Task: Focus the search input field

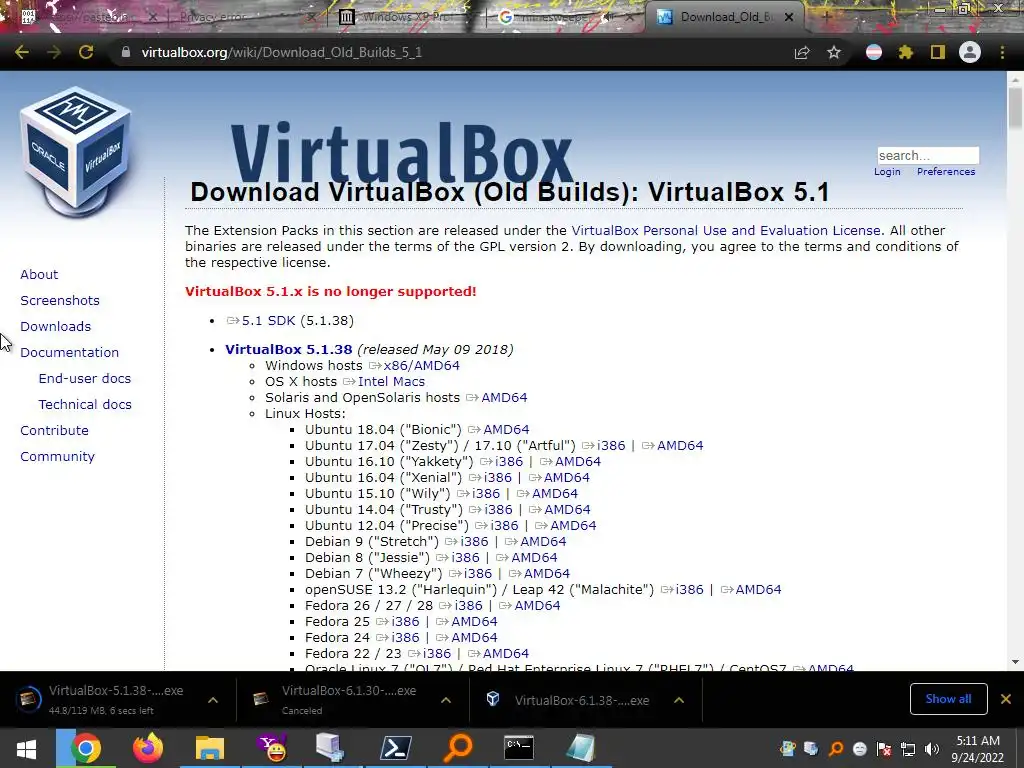Action: coord(928,155)
